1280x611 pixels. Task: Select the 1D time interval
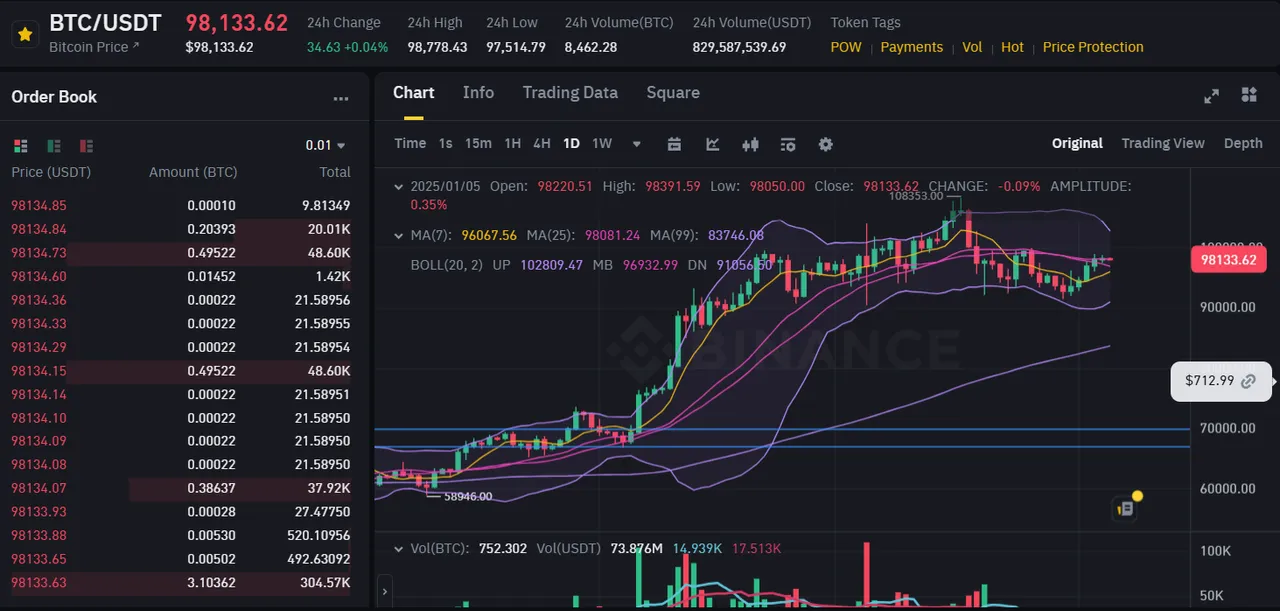coord(571,144)
